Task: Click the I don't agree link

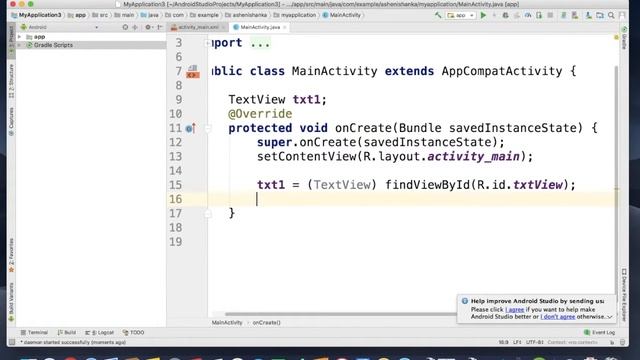Action: 558,317
